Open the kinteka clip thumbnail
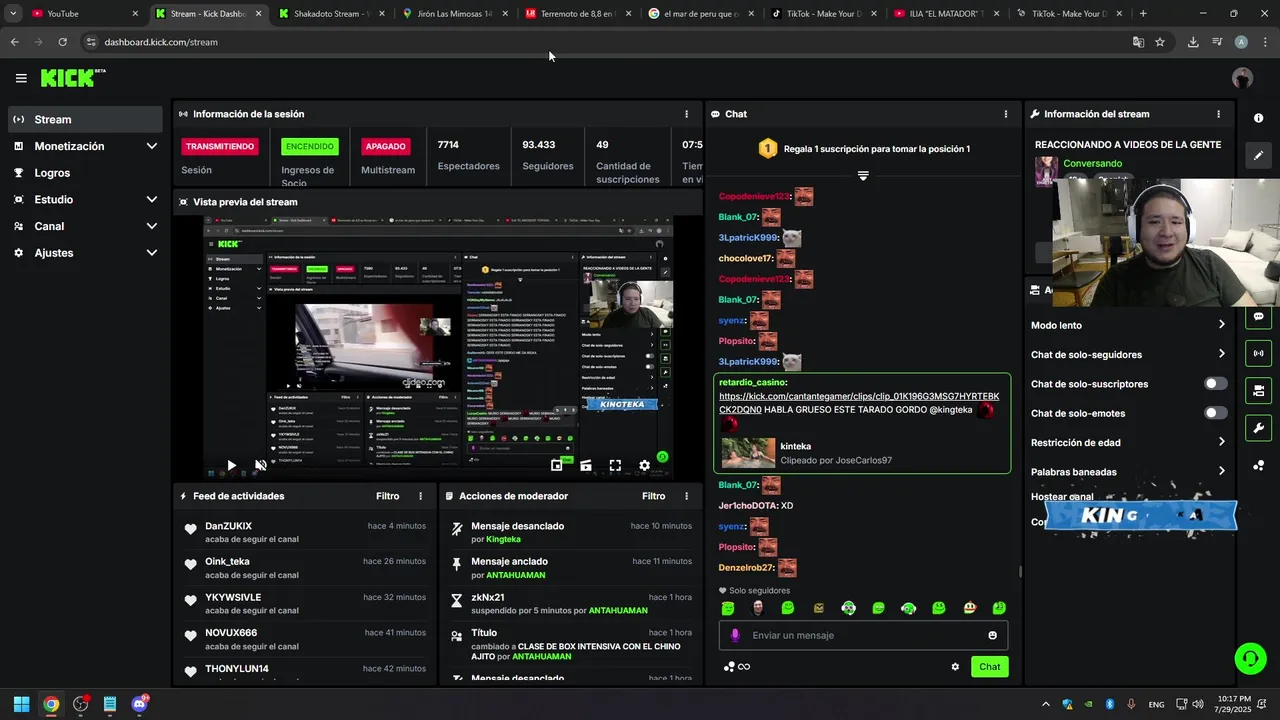Viewport: 1280px width, 720px height. click(748, 453)
